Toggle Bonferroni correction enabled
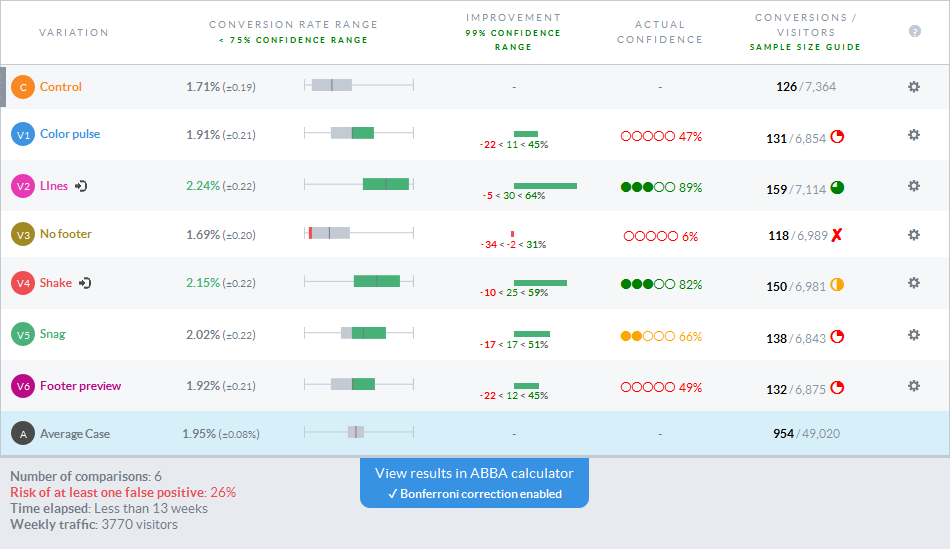 [474, 494]
